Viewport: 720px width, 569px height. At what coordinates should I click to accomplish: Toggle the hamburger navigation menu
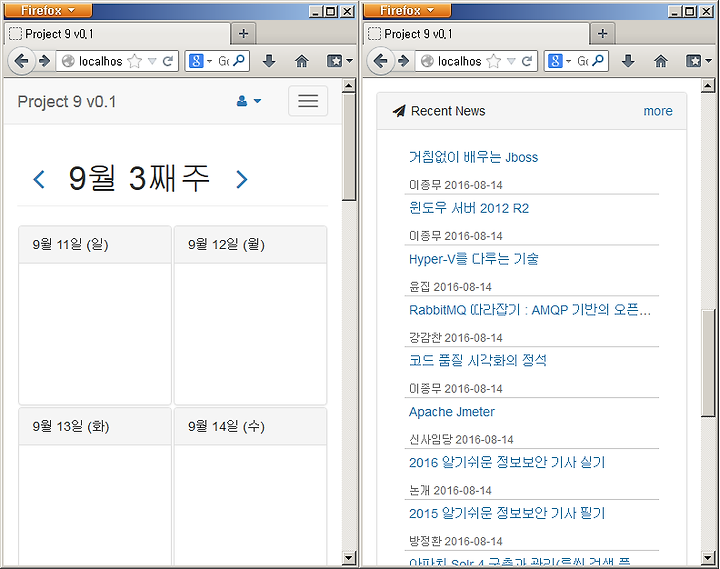(308, 101)
